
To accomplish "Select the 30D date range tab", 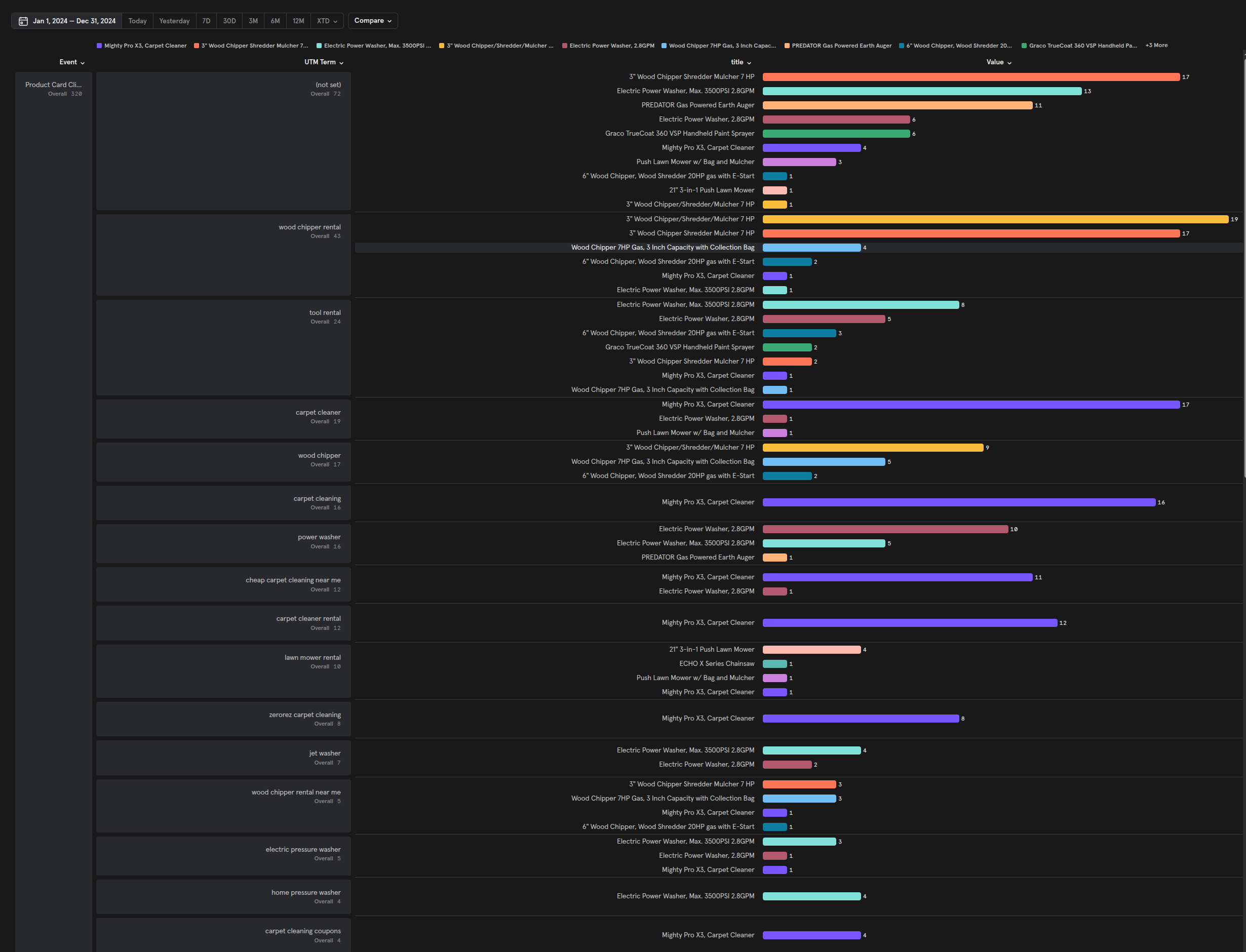I will 229,21.
